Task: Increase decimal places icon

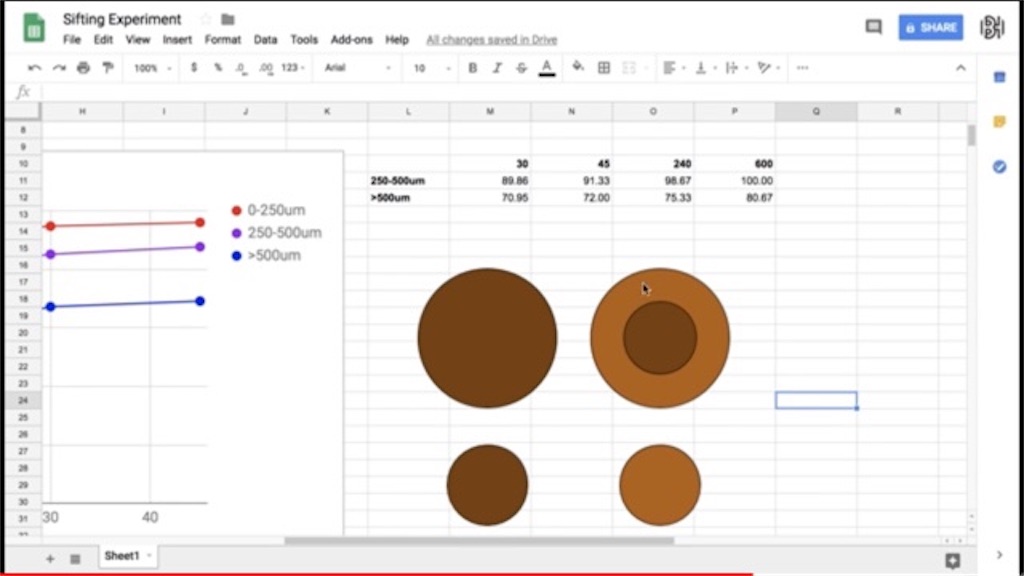Action: tap(266, 68)
